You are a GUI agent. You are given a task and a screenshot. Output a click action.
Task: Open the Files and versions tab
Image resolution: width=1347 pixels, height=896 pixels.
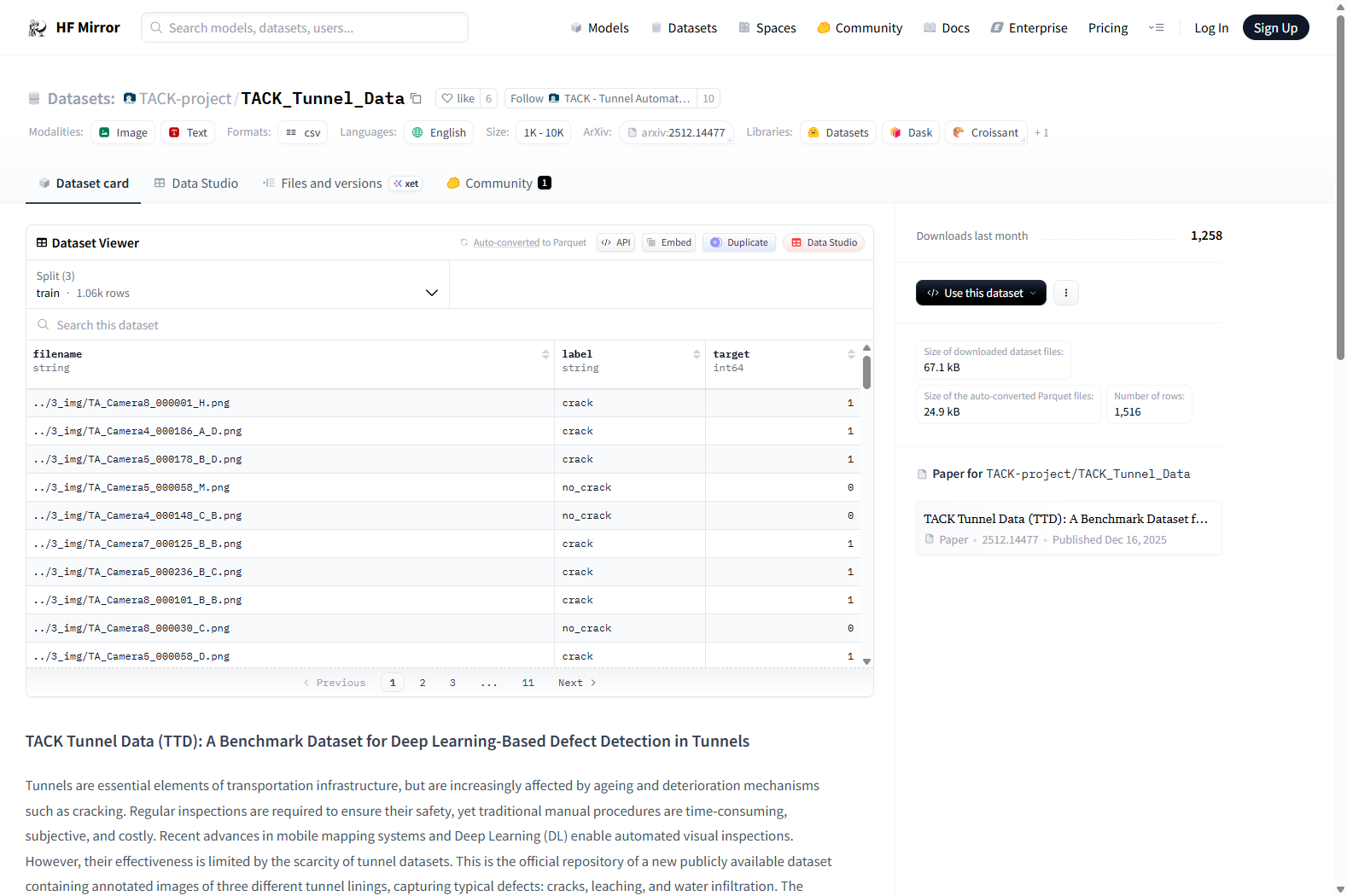[342, 183]
